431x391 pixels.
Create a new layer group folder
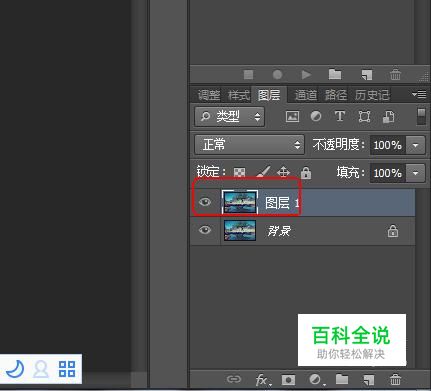(342, 379)
